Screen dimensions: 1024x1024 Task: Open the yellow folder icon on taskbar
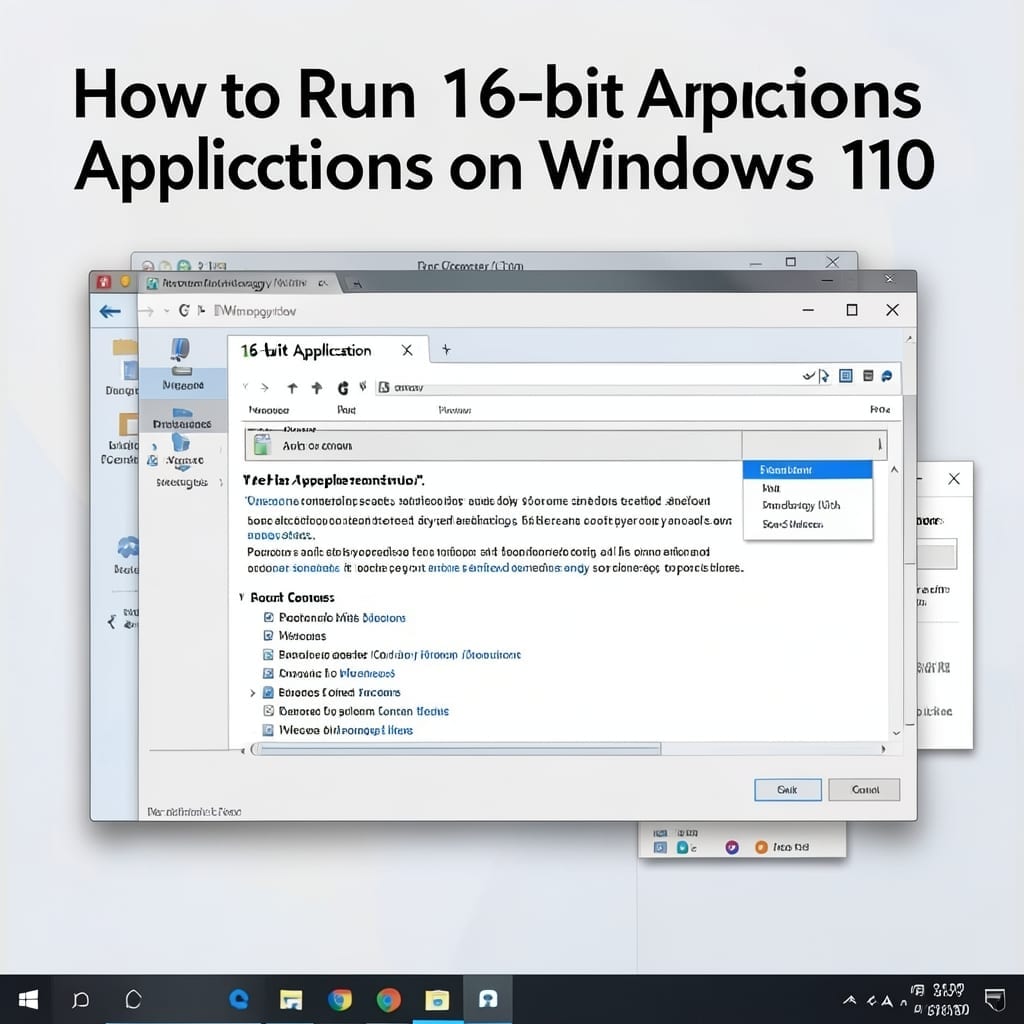437,1000
